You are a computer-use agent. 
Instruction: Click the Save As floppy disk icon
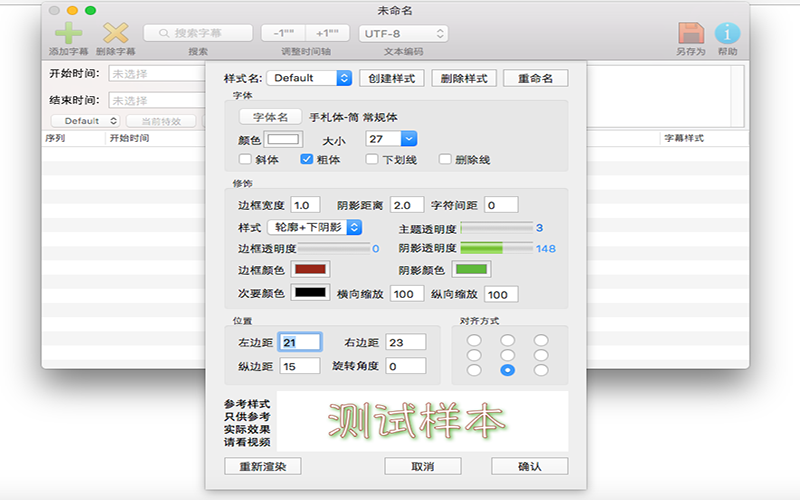click(x=691, y=33)
